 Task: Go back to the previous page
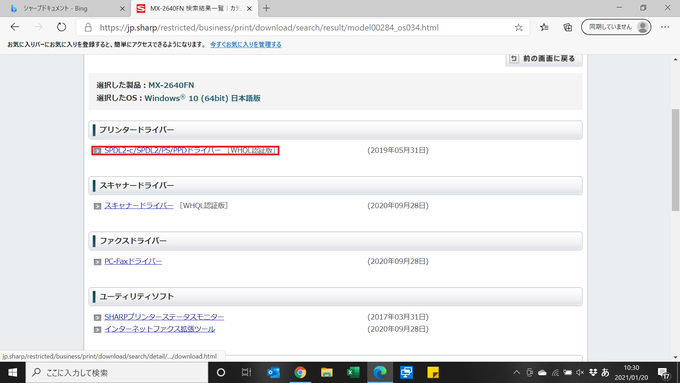[x=15, y=27]
